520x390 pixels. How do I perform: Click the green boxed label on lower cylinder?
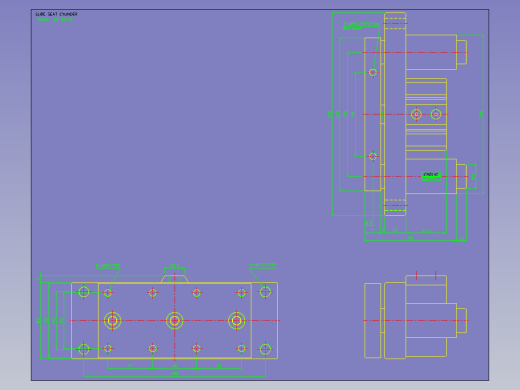coord(431,176)
